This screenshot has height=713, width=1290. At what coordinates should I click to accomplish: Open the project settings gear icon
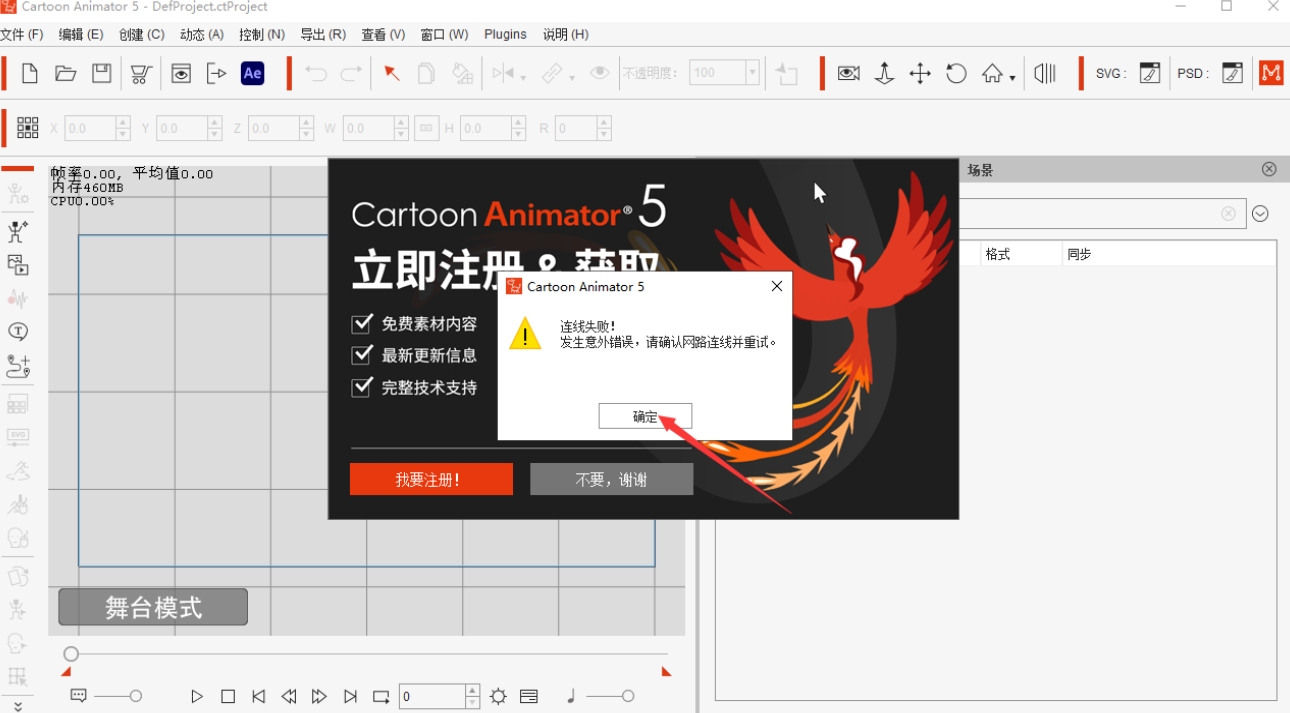point(499,696)
